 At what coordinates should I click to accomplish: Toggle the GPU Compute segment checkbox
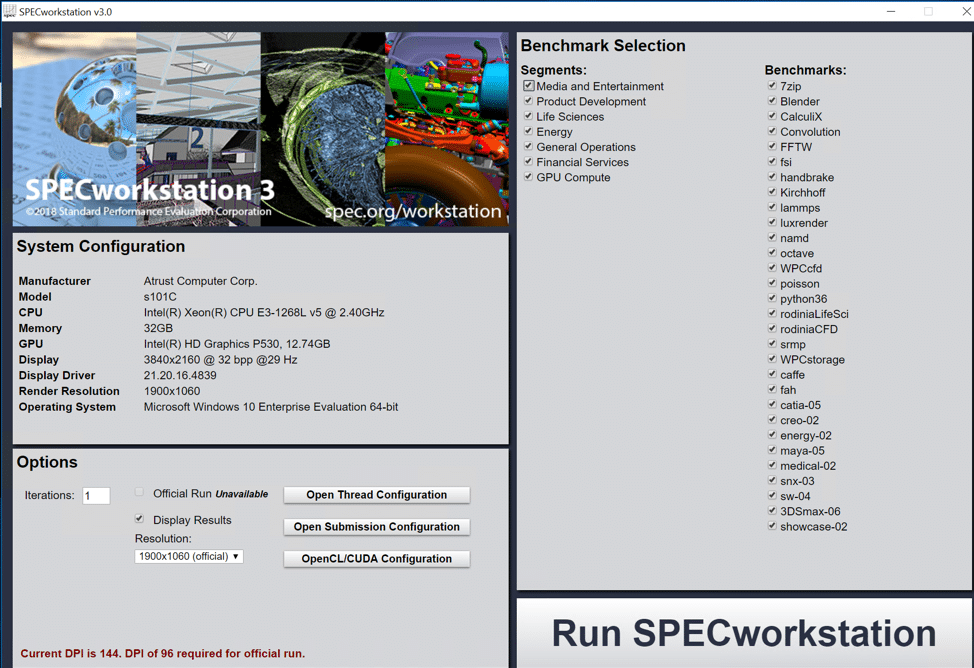click(528, 177)
